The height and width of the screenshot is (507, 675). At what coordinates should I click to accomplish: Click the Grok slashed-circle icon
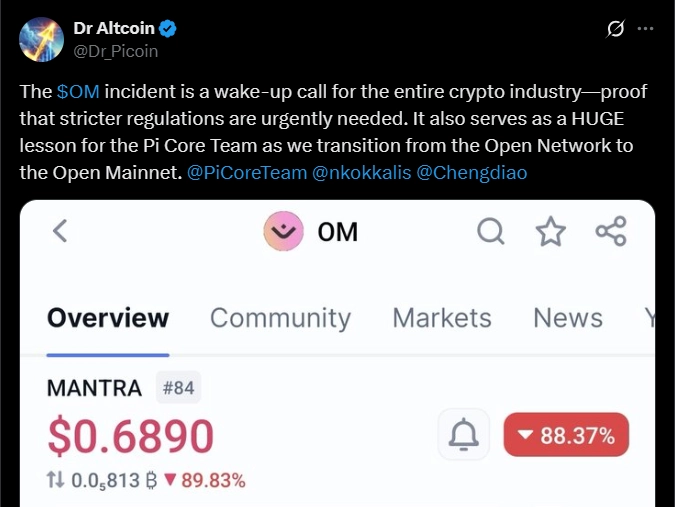(x=615, y=29)
